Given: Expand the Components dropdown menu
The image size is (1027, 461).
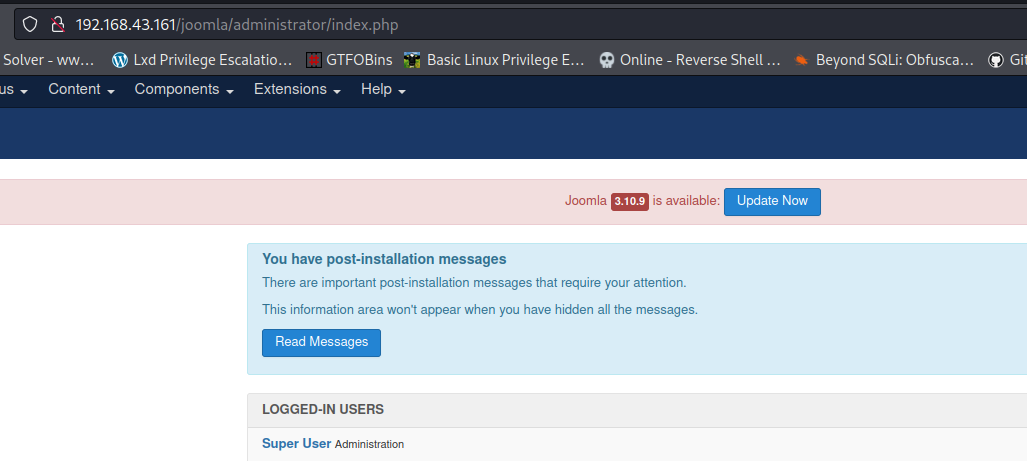Looking at the screenshot, I should click(184, 90).
